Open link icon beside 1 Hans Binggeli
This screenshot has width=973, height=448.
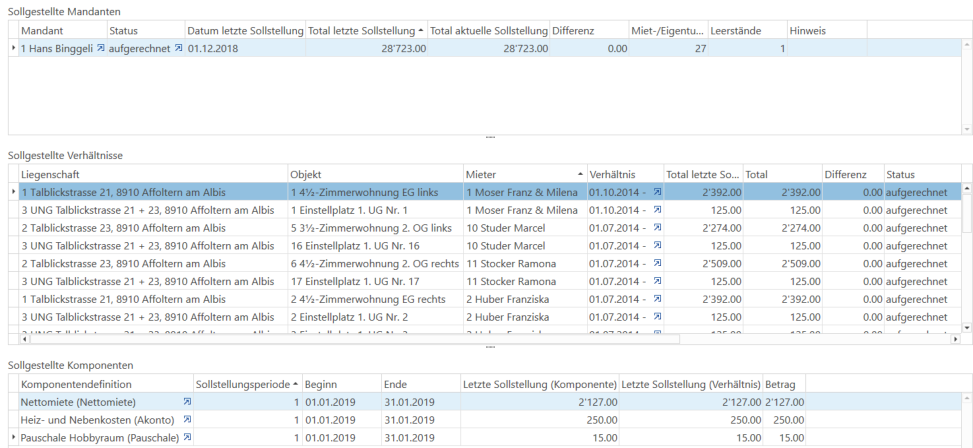tap(101, 48)
